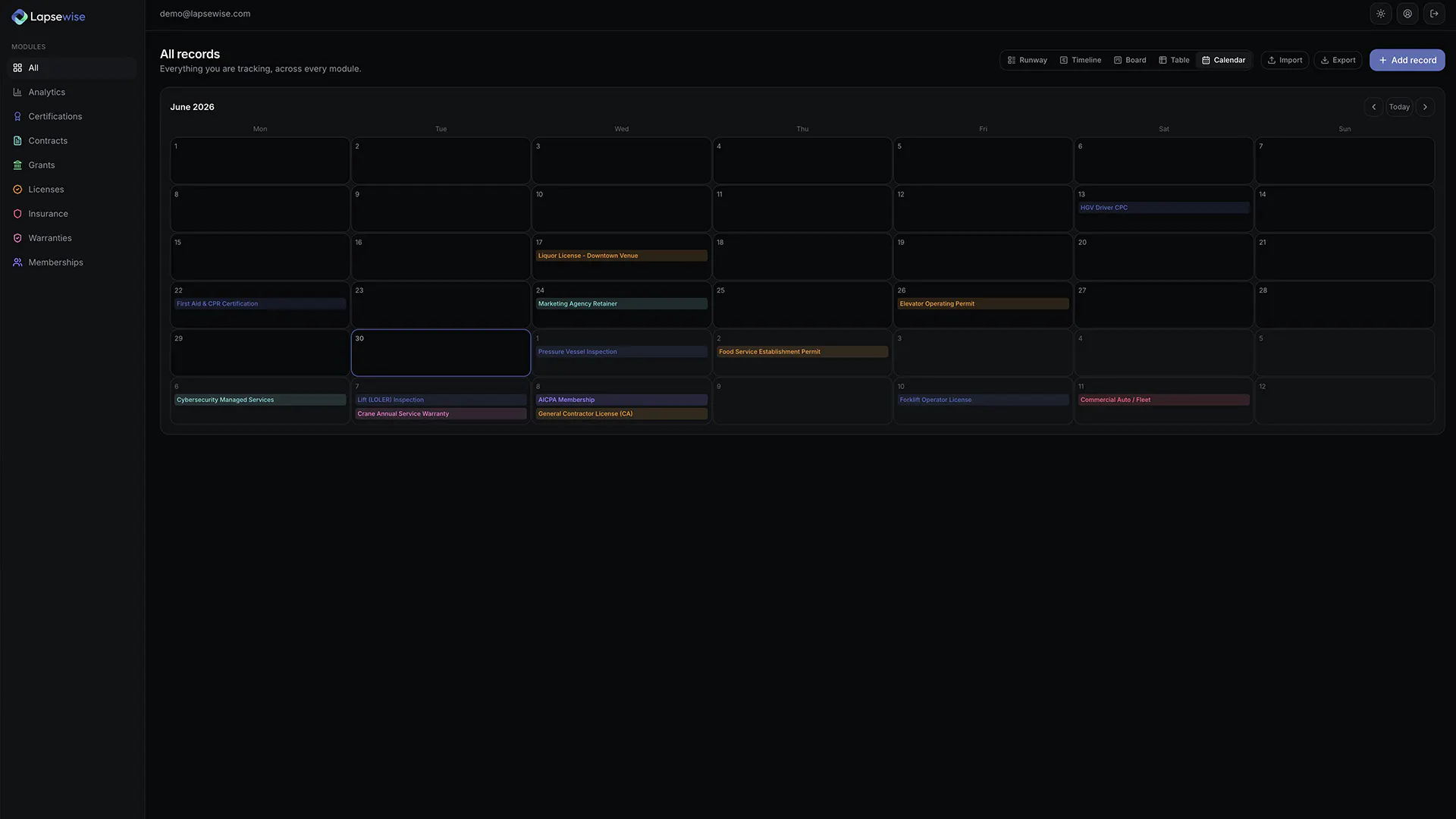
Task: Open General Contractor License (CA) event
Action: (621, 414)
